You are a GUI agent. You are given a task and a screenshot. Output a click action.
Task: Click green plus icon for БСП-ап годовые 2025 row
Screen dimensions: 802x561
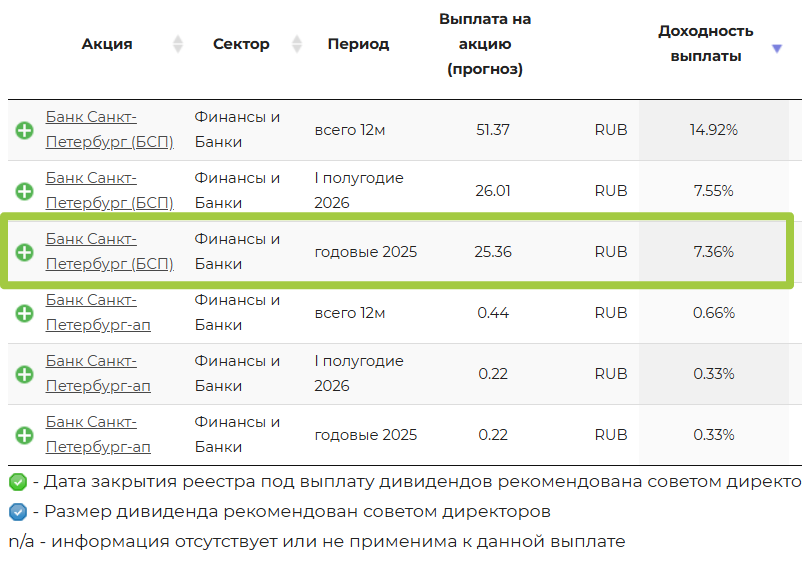click(x=24, y=435)
